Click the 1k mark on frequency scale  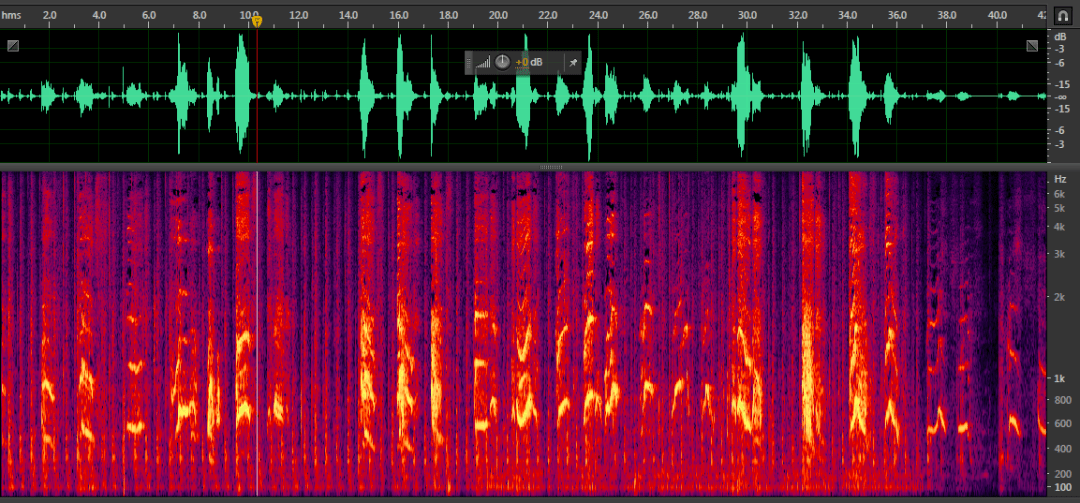(1060, 378)
